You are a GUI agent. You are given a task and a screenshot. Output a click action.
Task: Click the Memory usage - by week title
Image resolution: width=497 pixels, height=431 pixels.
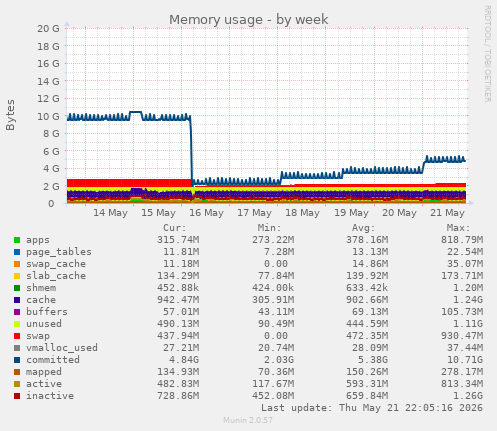tap(249, 20)
